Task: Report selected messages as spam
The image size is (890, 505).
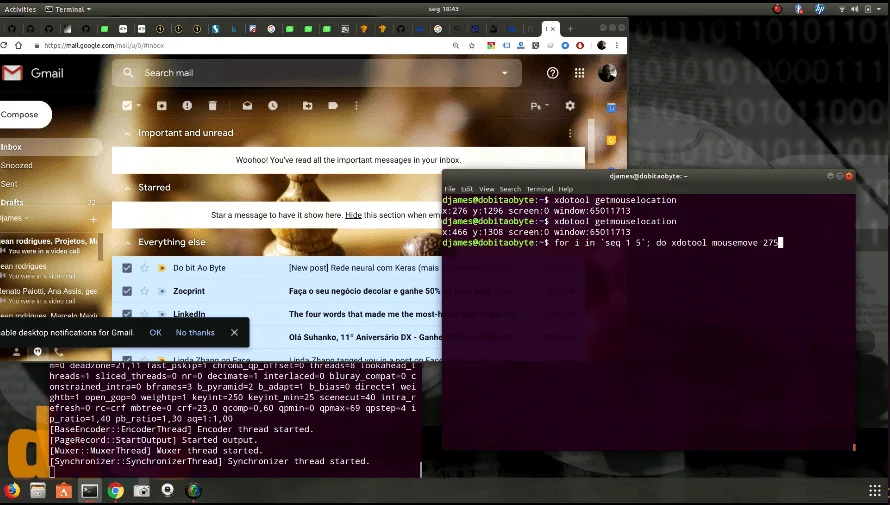Action: pyautogui.click(x=187, y=106)
